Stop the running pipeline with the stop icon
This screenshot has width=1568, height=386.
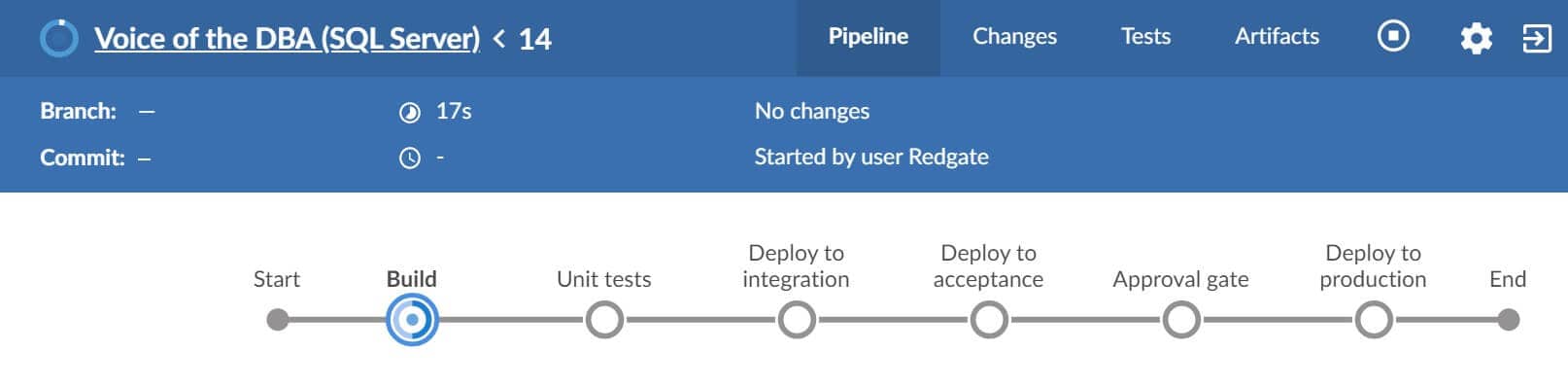[x=1393, y=37]
